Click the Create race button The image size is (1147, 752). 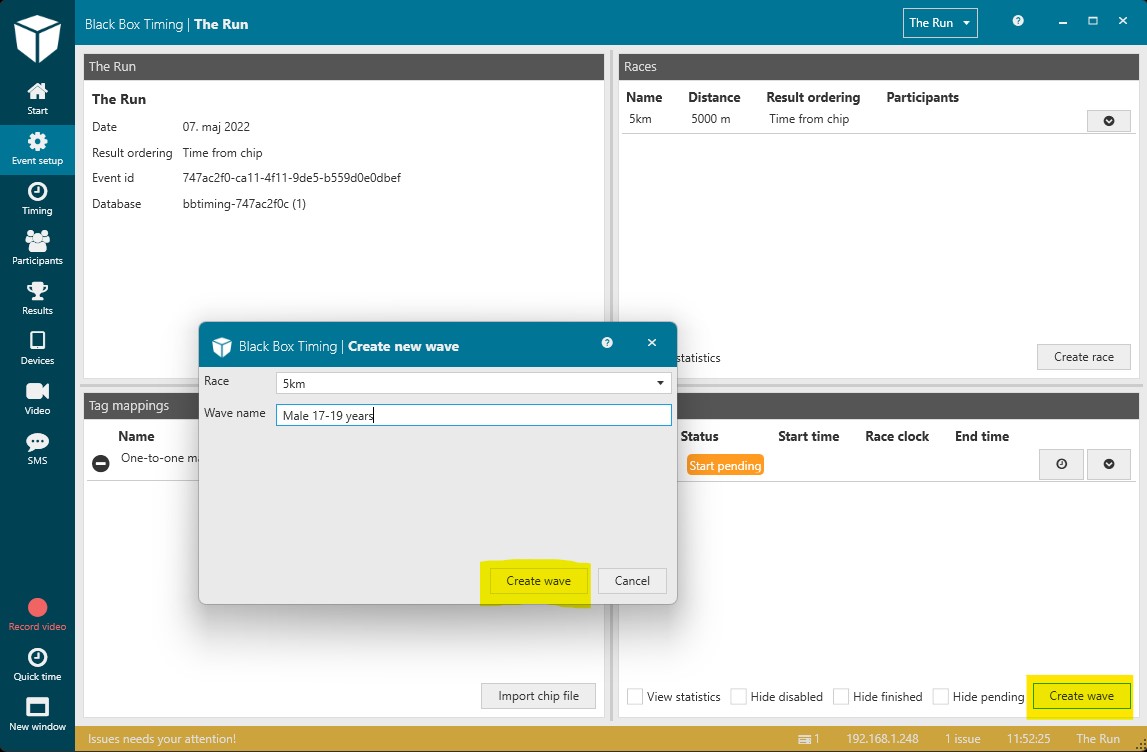1083,357
